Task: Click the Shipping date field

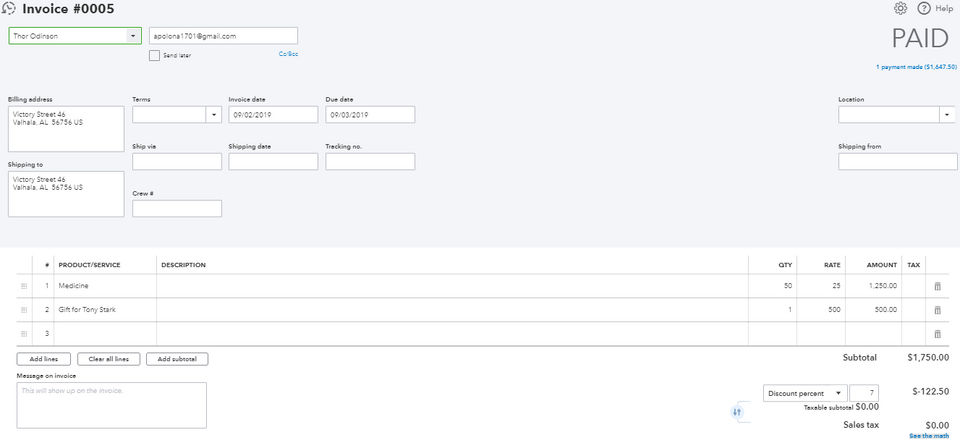Action: 273,162
